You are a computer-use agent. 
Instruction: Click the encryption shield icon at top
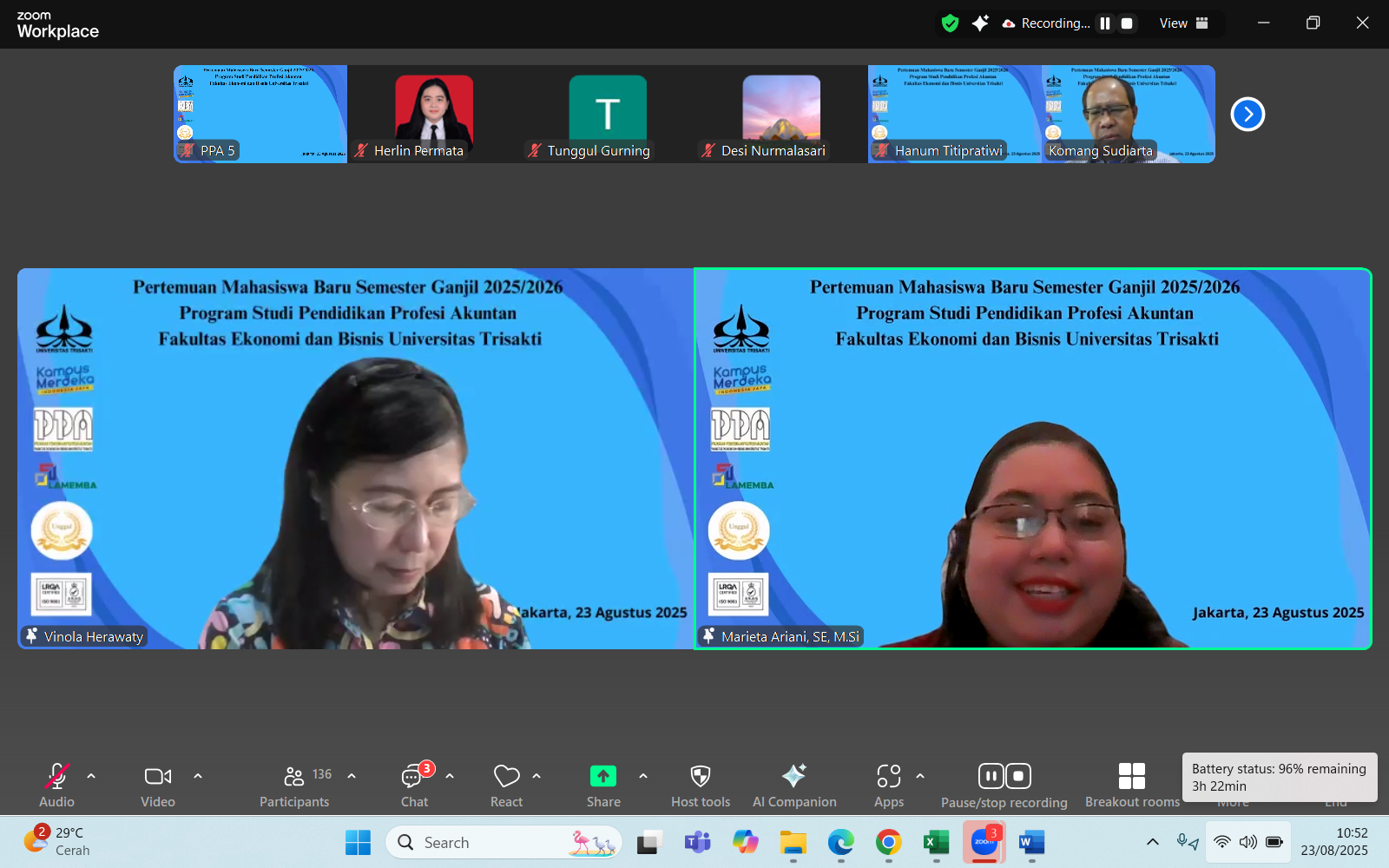951,23
